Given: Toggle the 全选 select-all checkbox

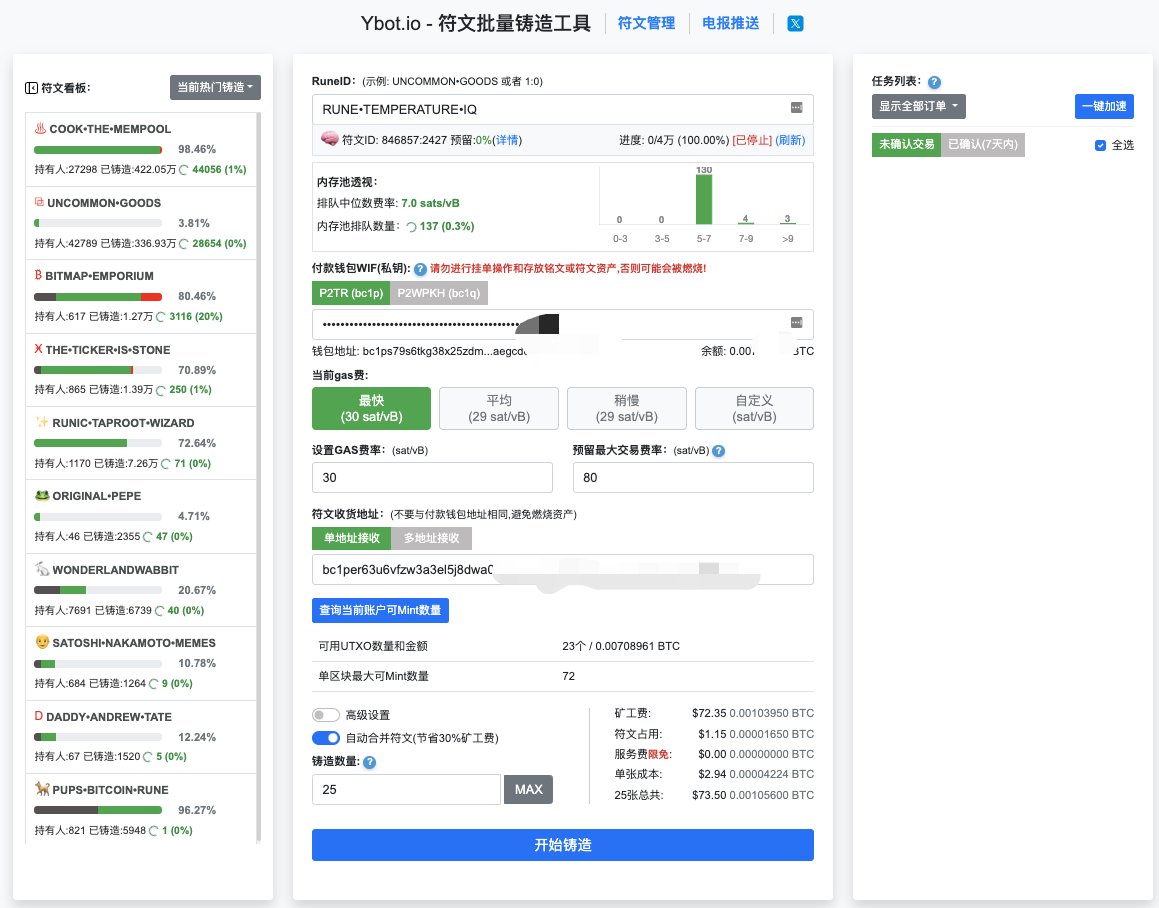Looking at the screenshot, I should click(1100, 146).
